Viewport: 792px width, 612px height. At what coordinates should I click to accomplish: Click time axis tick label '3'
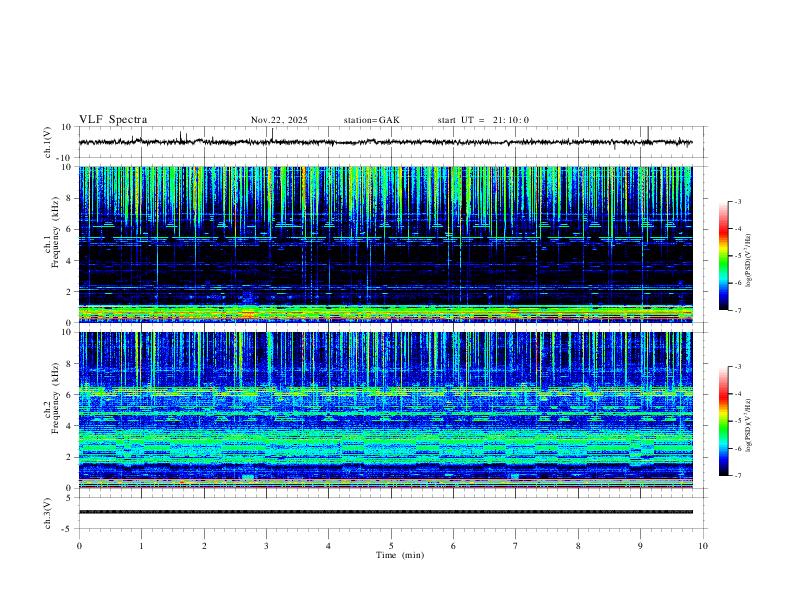[x=266, y=546]
